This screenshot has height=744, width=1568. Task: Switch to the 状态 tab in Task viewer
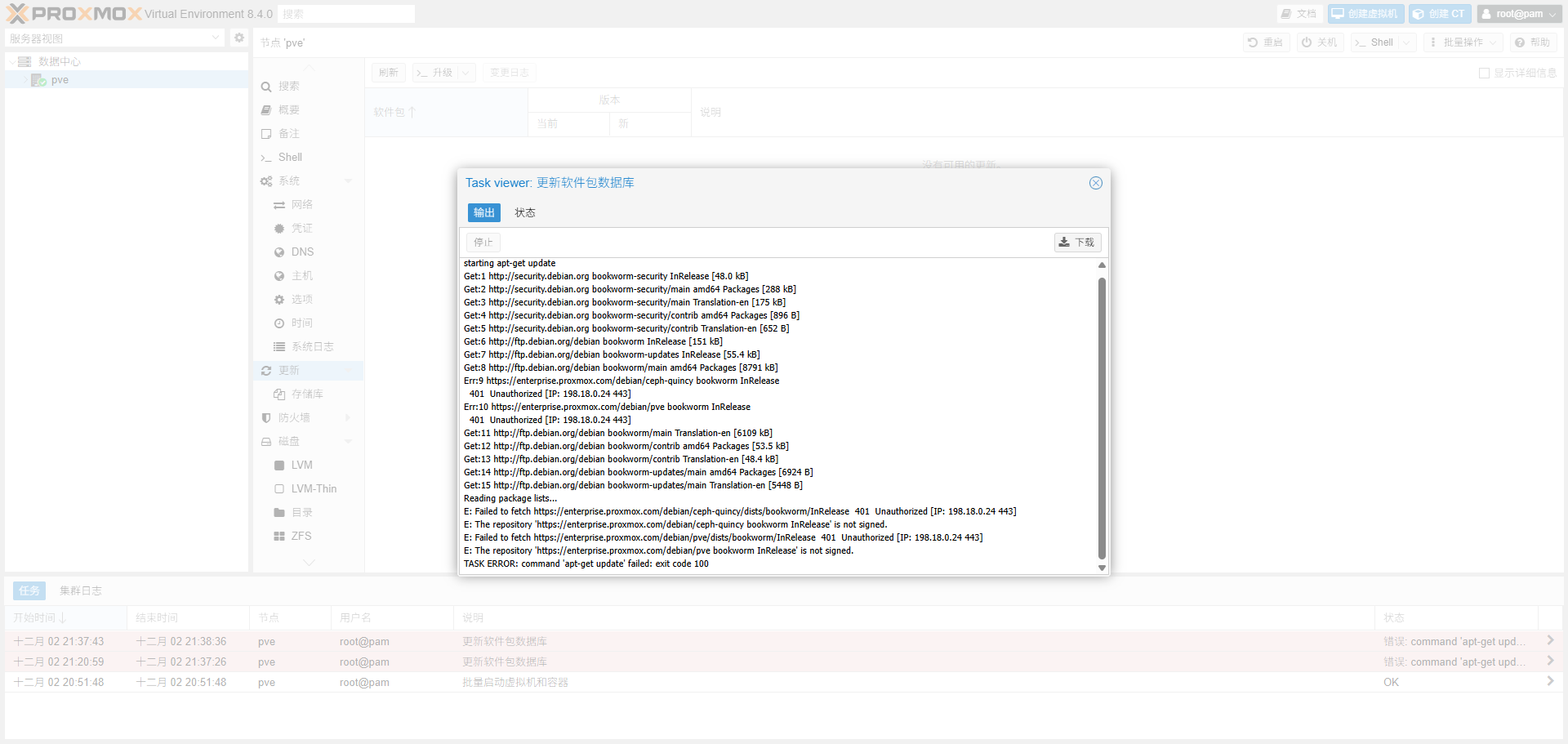pyautogui.click(x=525, y=212)
